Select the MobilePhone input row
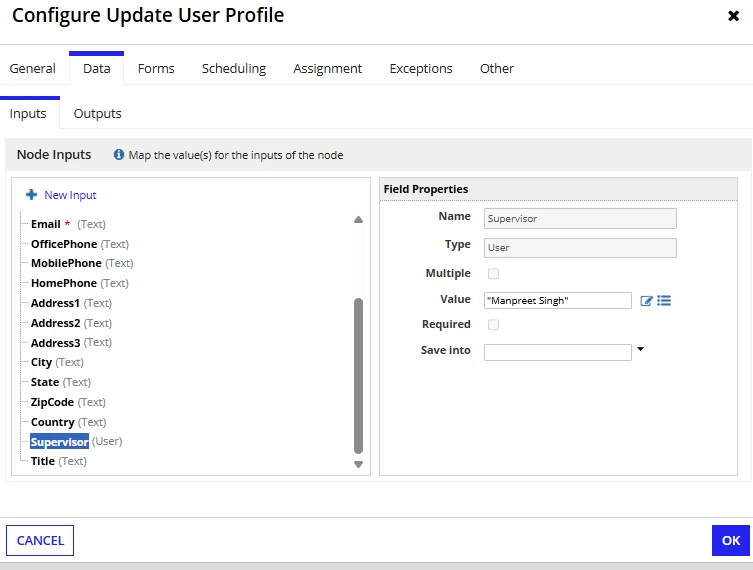 click(82, 263)
